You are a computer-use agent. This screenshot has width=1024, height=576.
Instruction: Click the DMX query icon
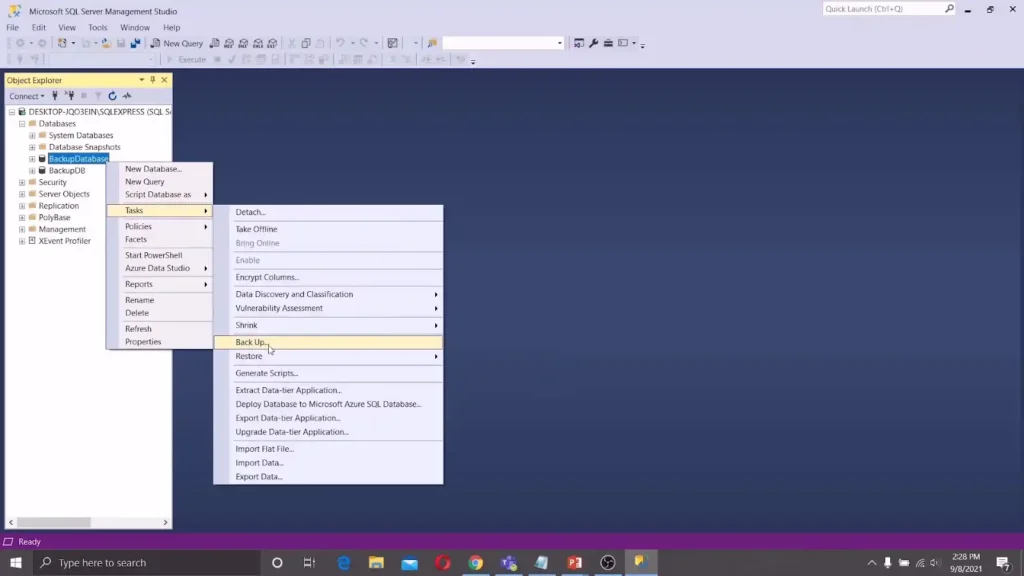(x=244, y=43)
